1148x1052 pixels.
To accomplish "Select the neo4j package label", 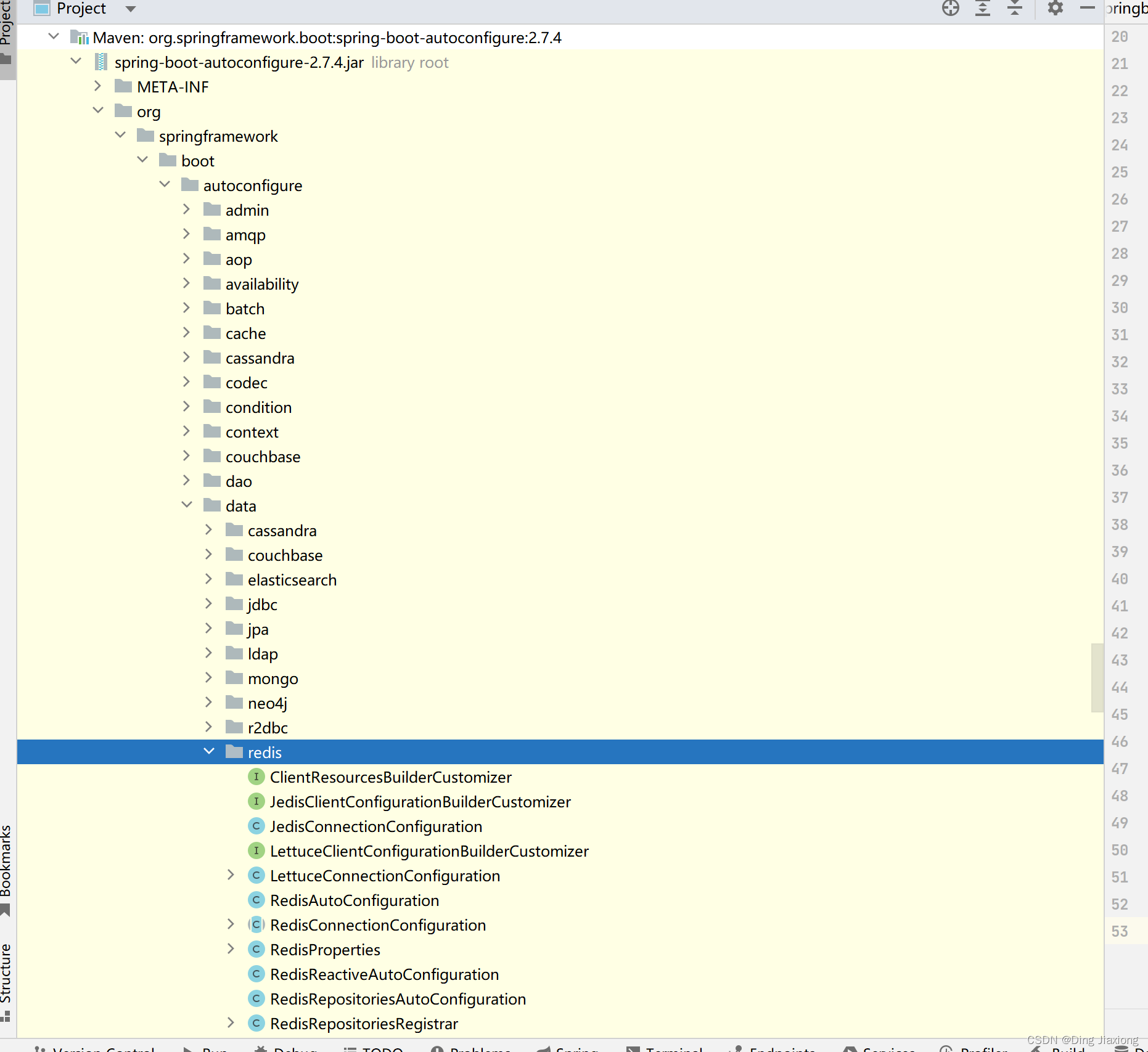I will click(x=268, y=703).
